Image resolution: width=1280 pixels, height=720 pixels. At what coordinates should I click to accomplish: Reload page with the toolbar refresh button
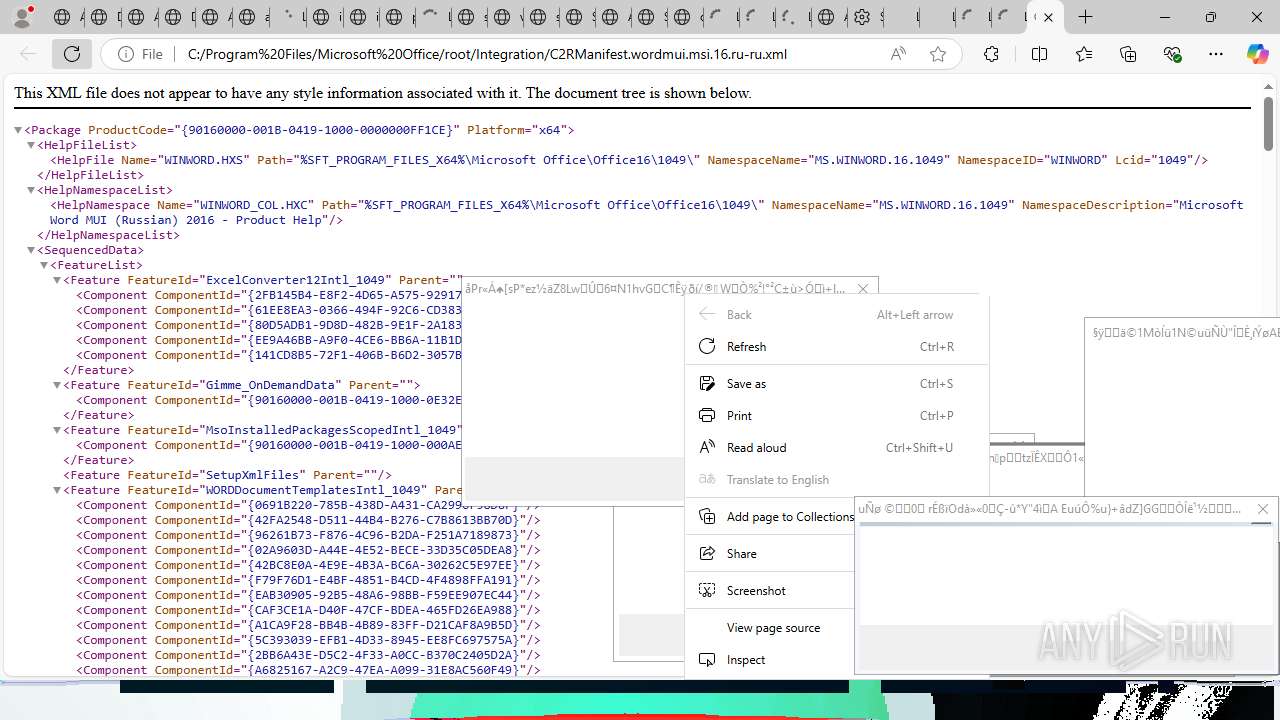(72, 54)
